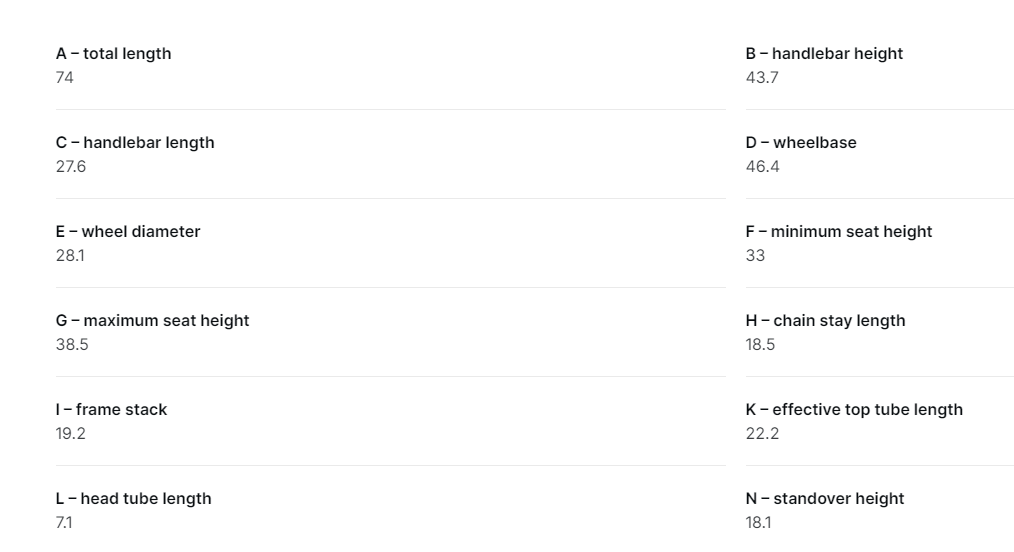Screen dimensions: 1014x552
Task: Select the handlebar height value 43.7
Action: 762,78
